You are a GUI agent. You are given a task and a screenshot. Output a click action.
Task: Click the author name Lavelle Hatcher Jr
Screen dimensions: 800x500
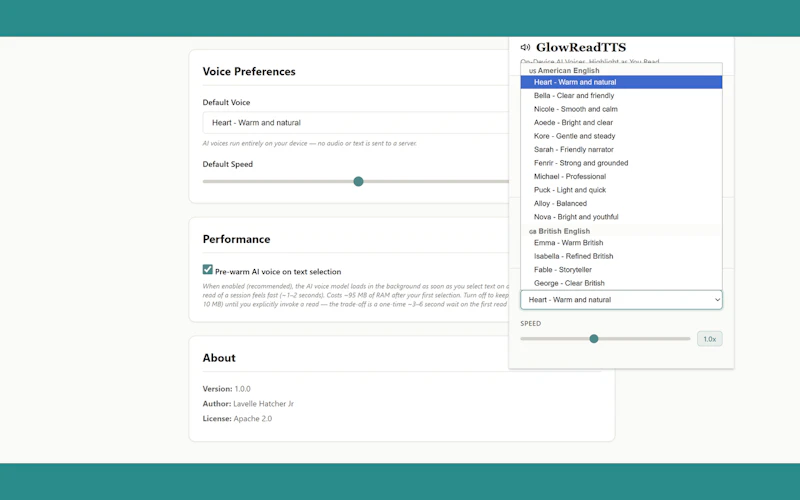click(263, 404)
